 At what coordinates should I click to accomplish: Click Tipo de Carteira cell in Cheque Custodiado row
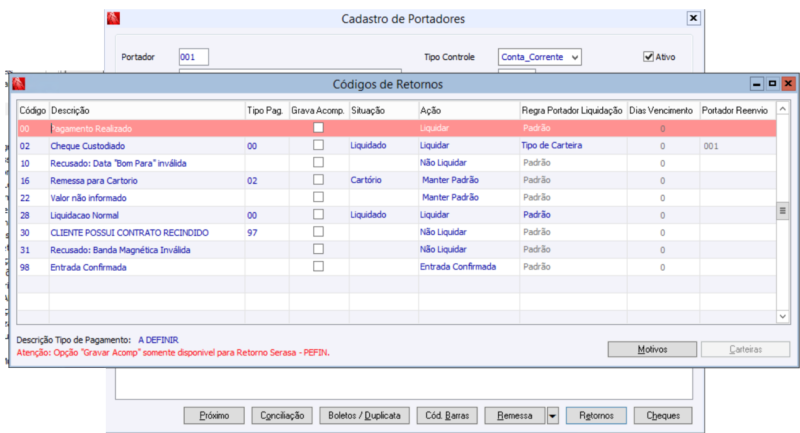coord(573,145)
